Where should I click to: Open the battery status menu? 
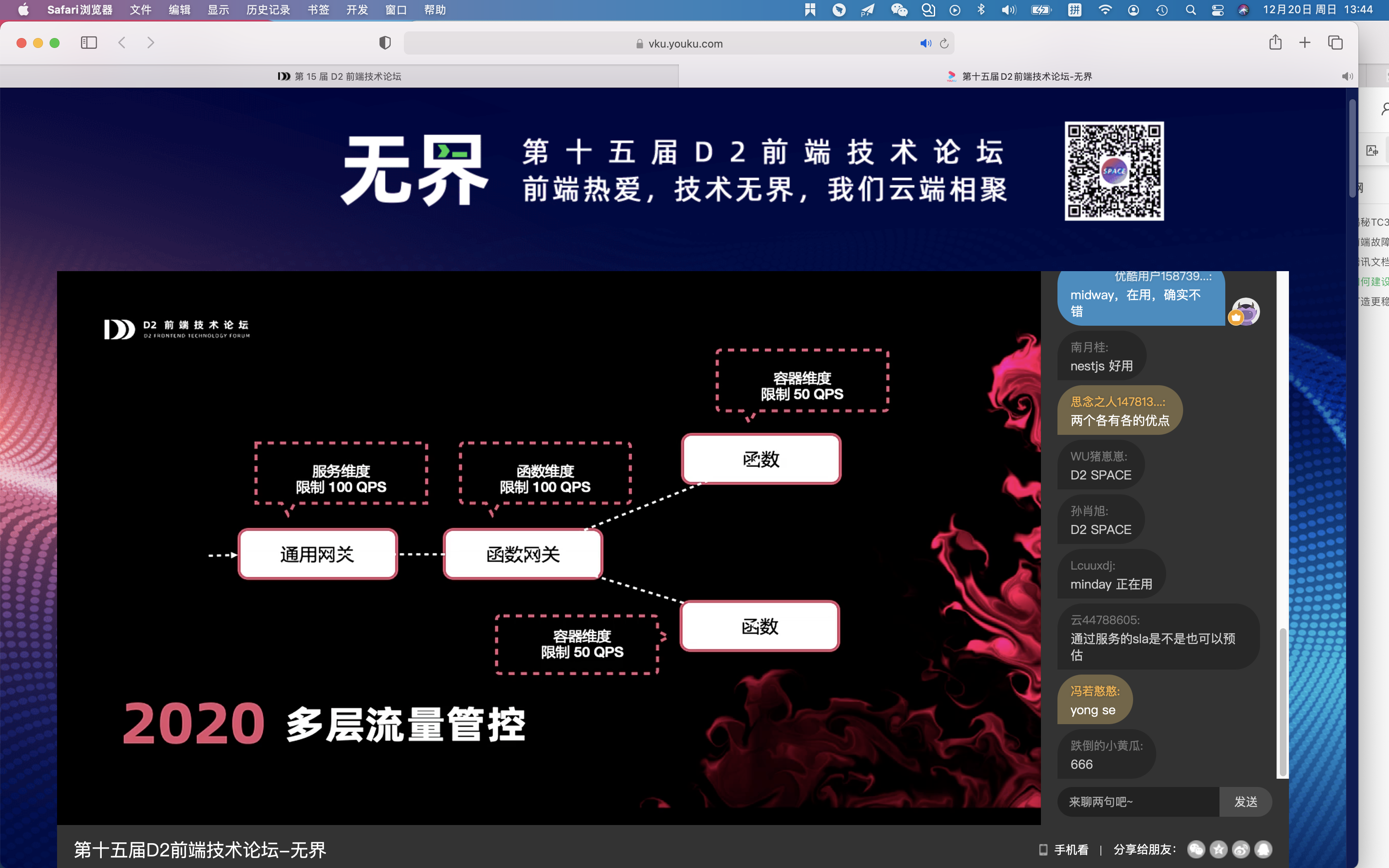click(x=1041, y=10)
